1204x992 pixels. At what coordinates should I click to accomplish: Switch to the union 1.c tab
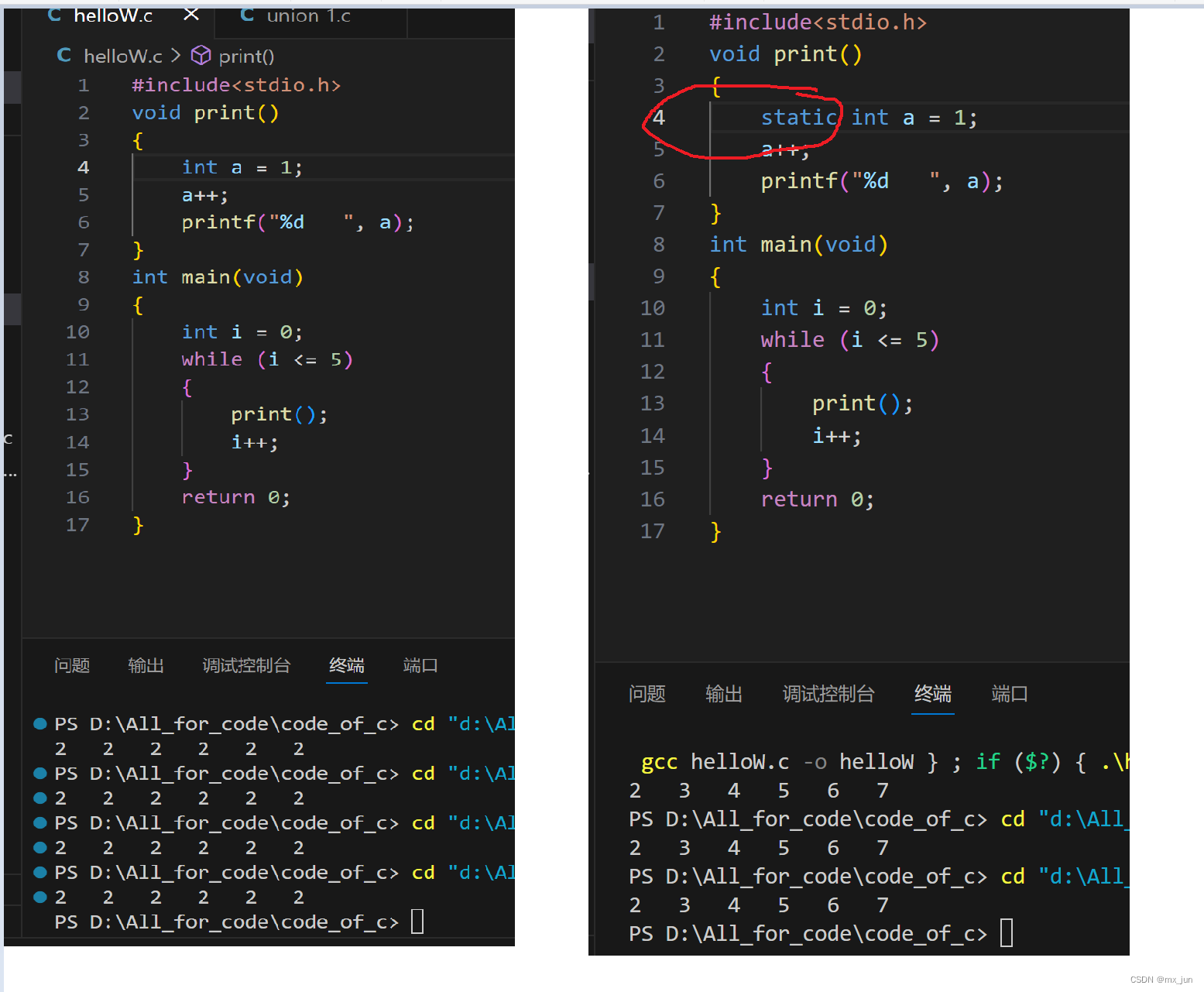click(x=307, y=15)
